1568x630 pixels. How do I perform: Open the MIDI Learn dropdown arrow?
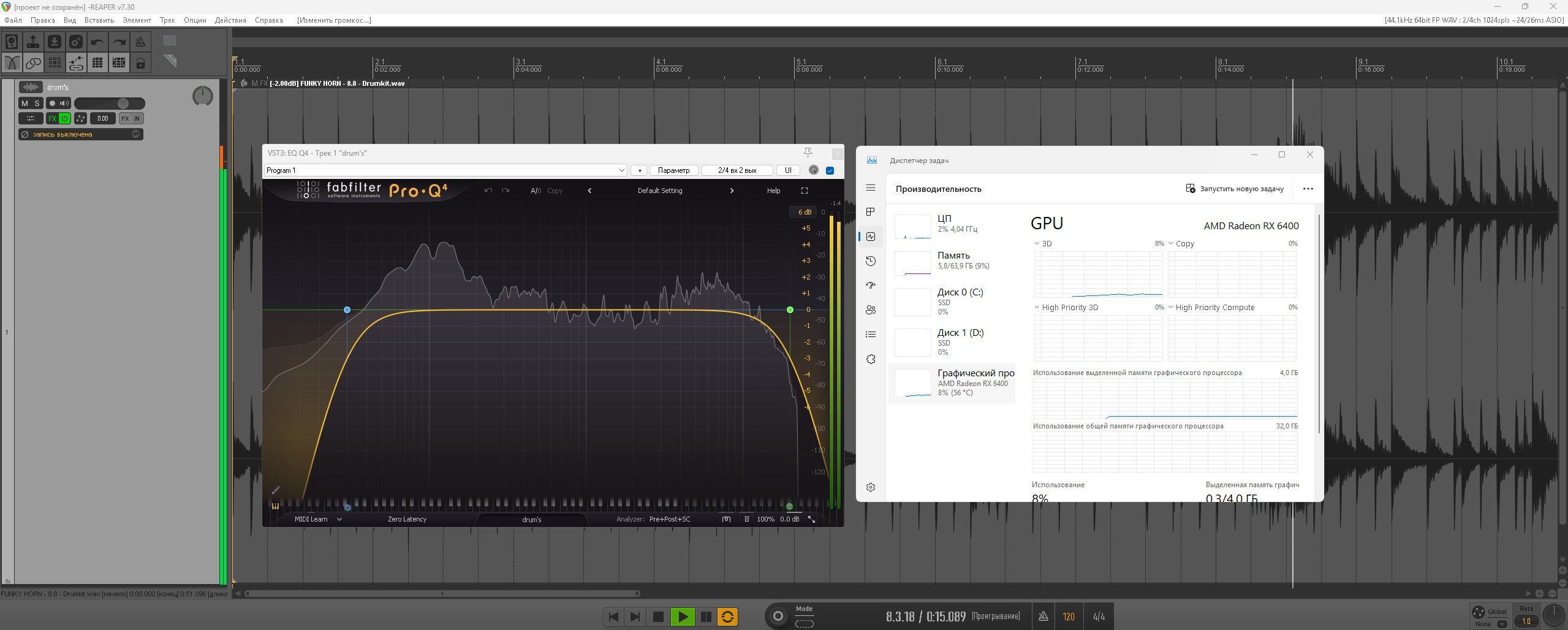(339, 519)
